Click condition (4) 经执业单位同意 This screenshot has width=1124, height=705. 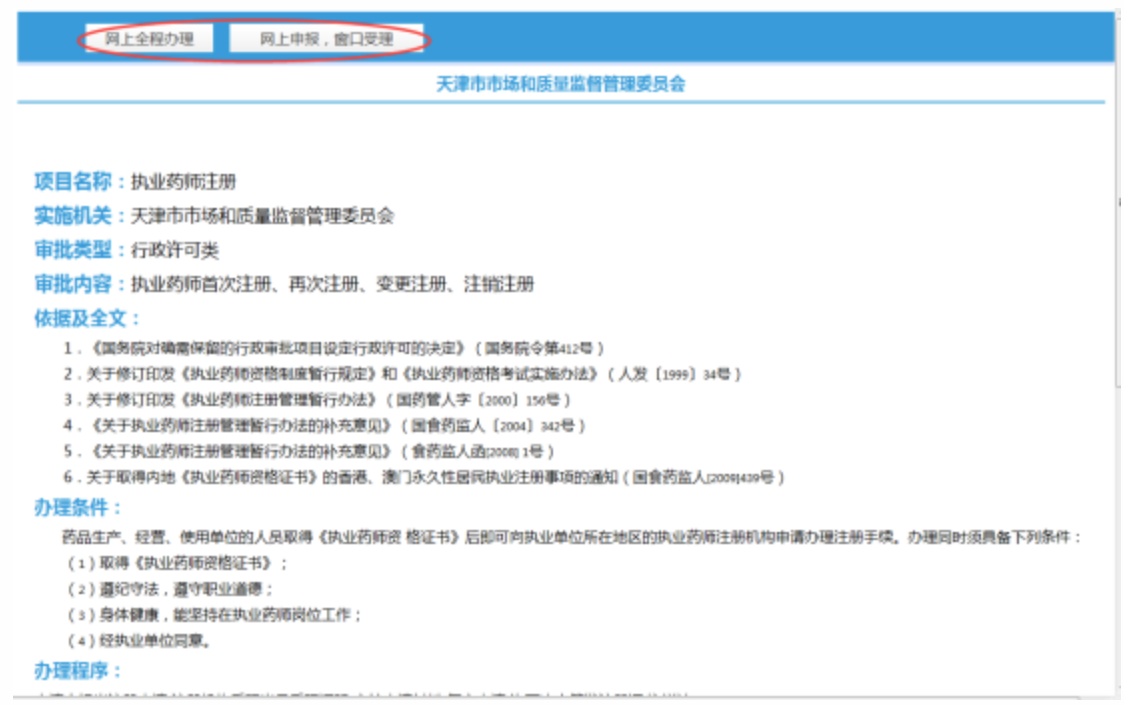click(x=139, y=641)
